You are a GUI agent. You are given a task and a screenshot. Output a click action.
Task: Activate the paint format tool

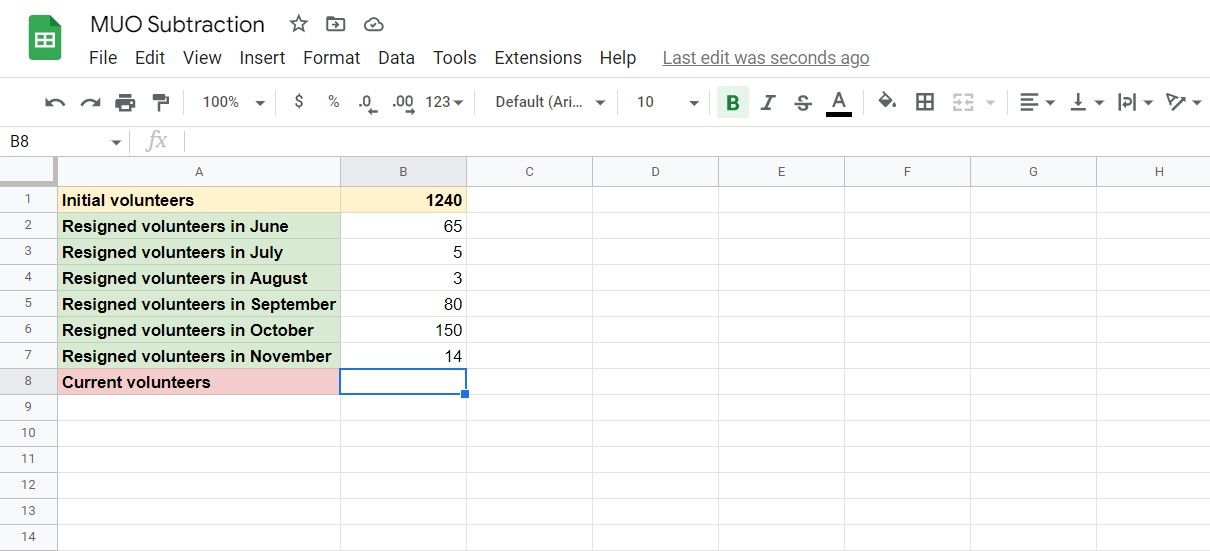click(160, 102)
